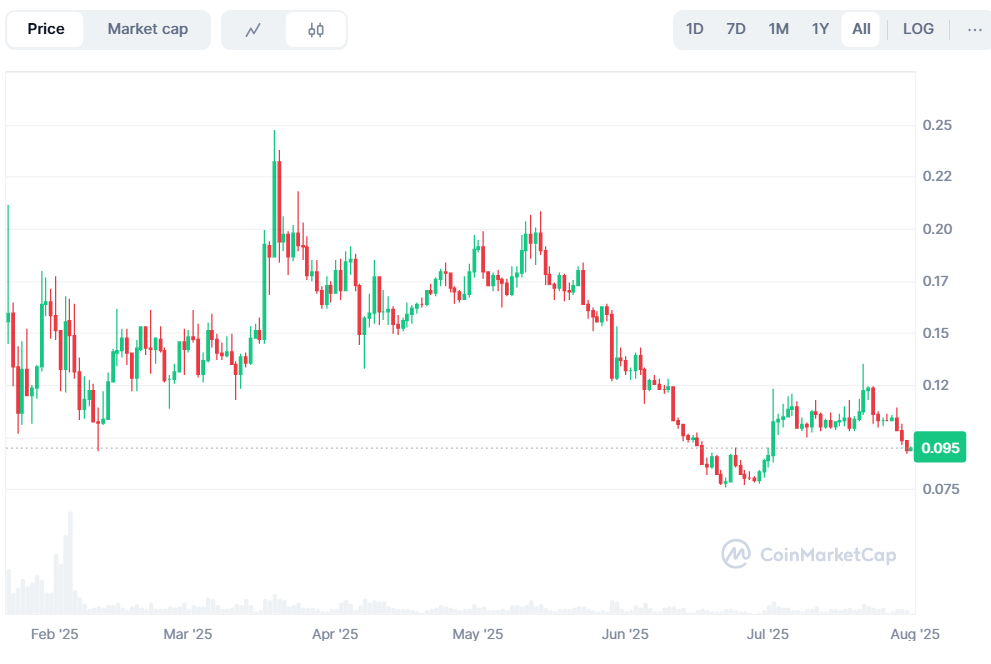This screenshot has width=991, height=664.
Task: Select the candlestick chart icon
Action: tap(316, 30)
